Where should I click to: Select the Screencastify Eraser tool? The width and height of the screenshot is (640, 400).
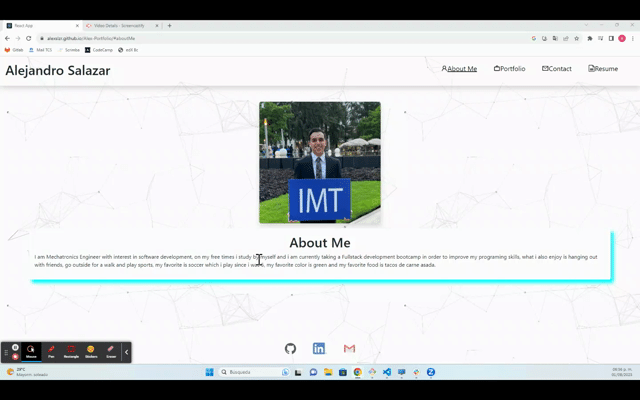(x=111, y=352)
